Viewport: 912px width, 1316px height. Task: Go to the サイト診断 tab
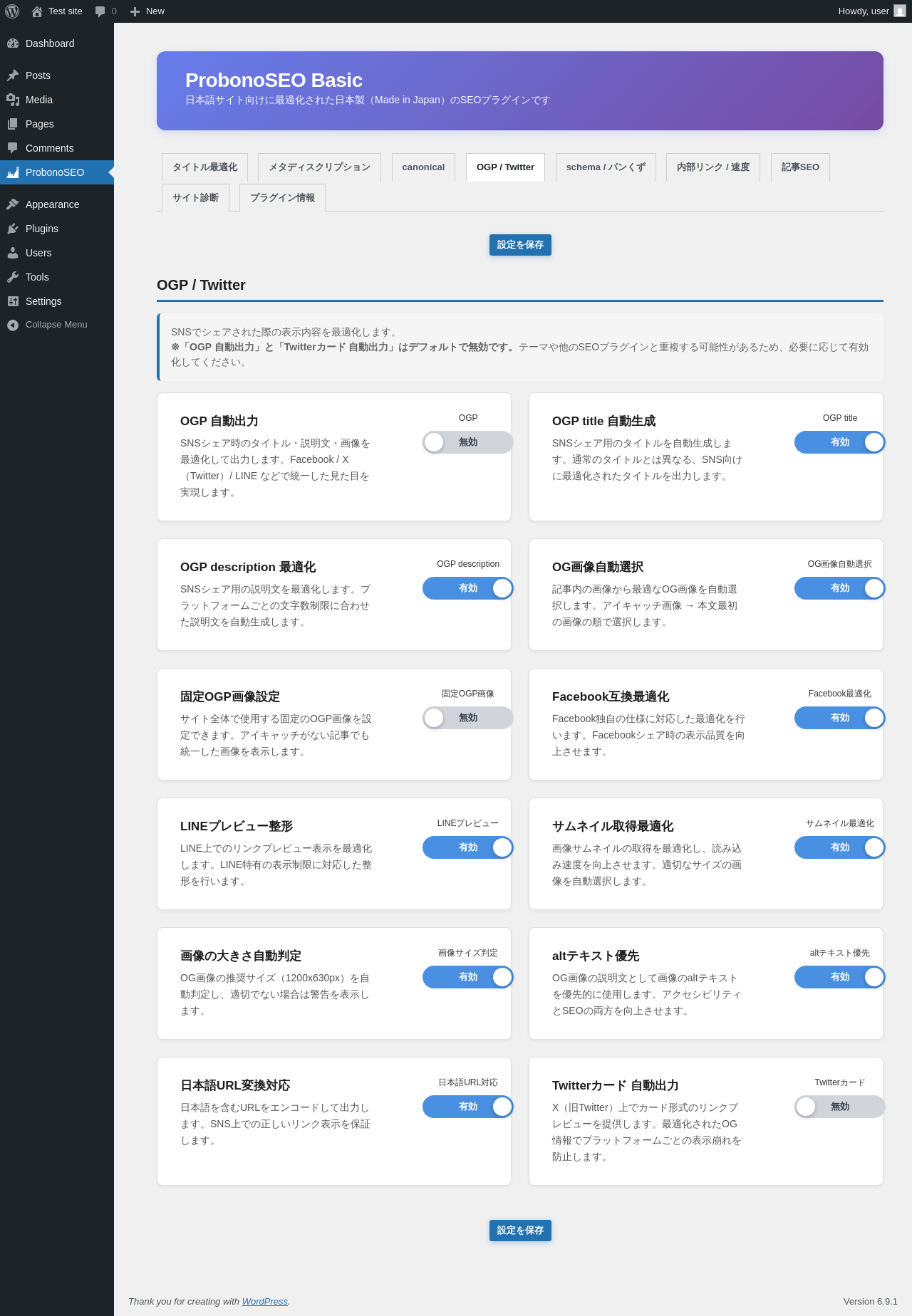(x=196, y=198)
